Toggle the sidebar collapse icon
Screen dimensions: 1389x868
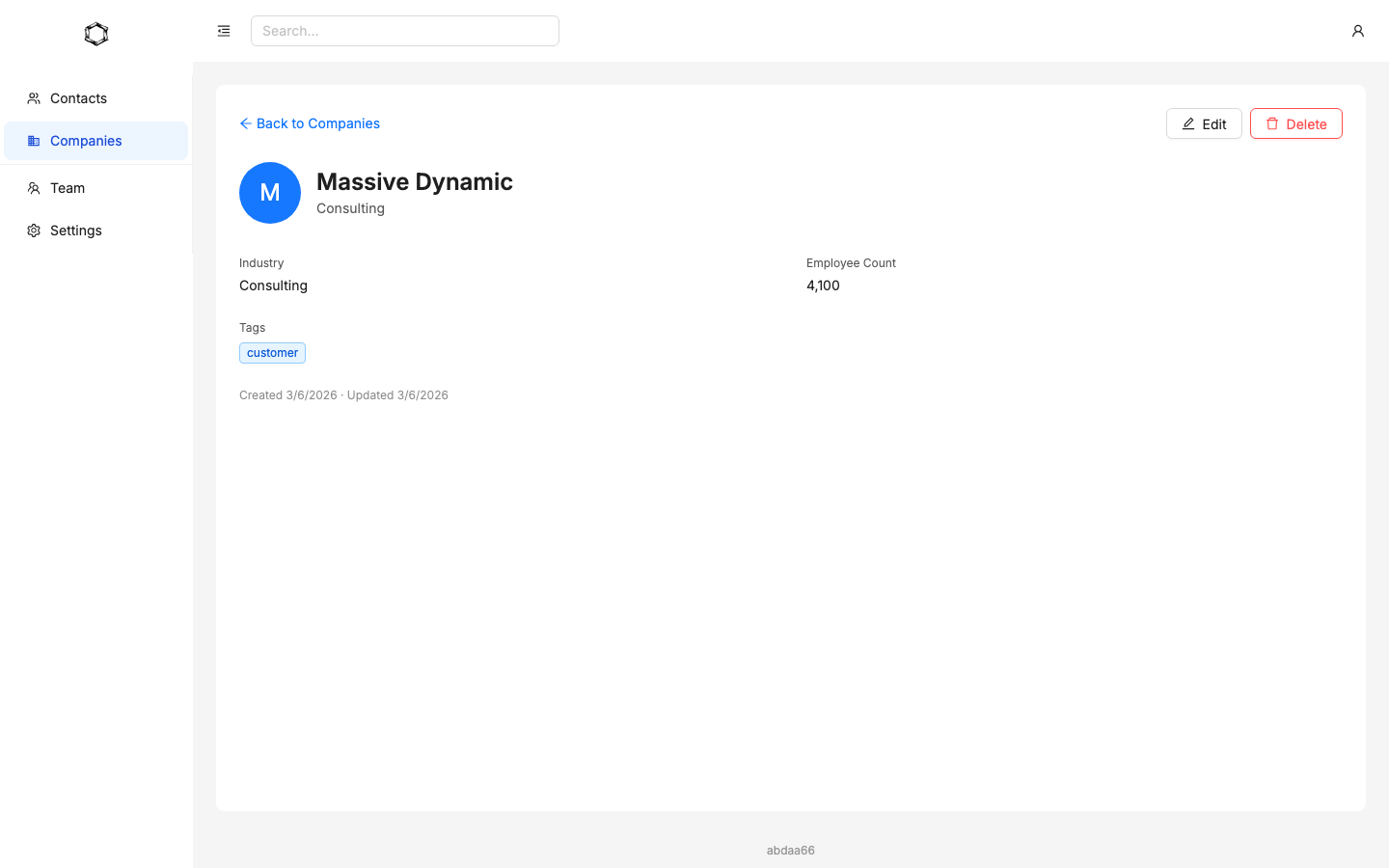click(x=224, y=31)
